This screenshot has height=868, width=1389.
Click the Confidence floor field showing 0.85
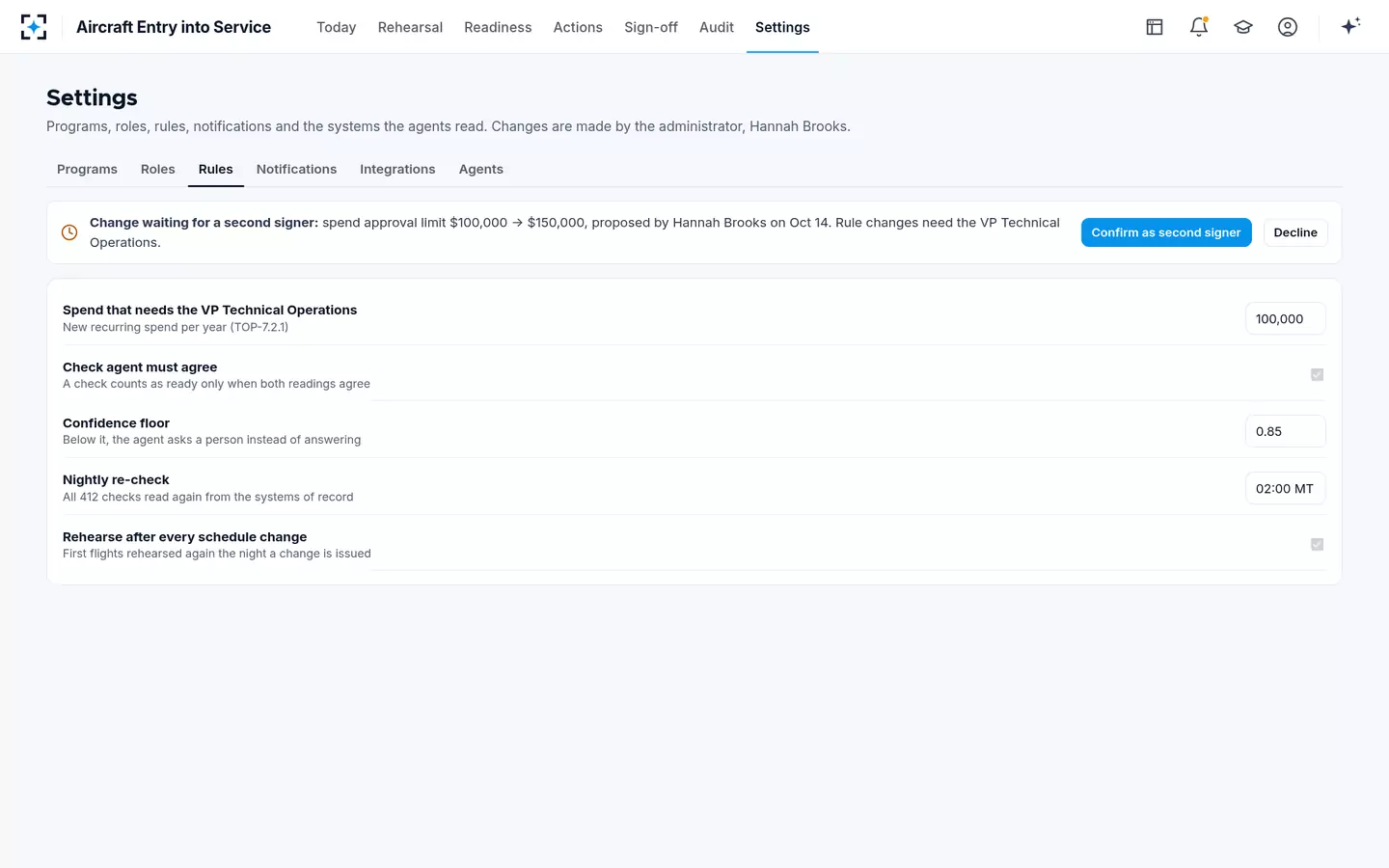point(1286,431)
